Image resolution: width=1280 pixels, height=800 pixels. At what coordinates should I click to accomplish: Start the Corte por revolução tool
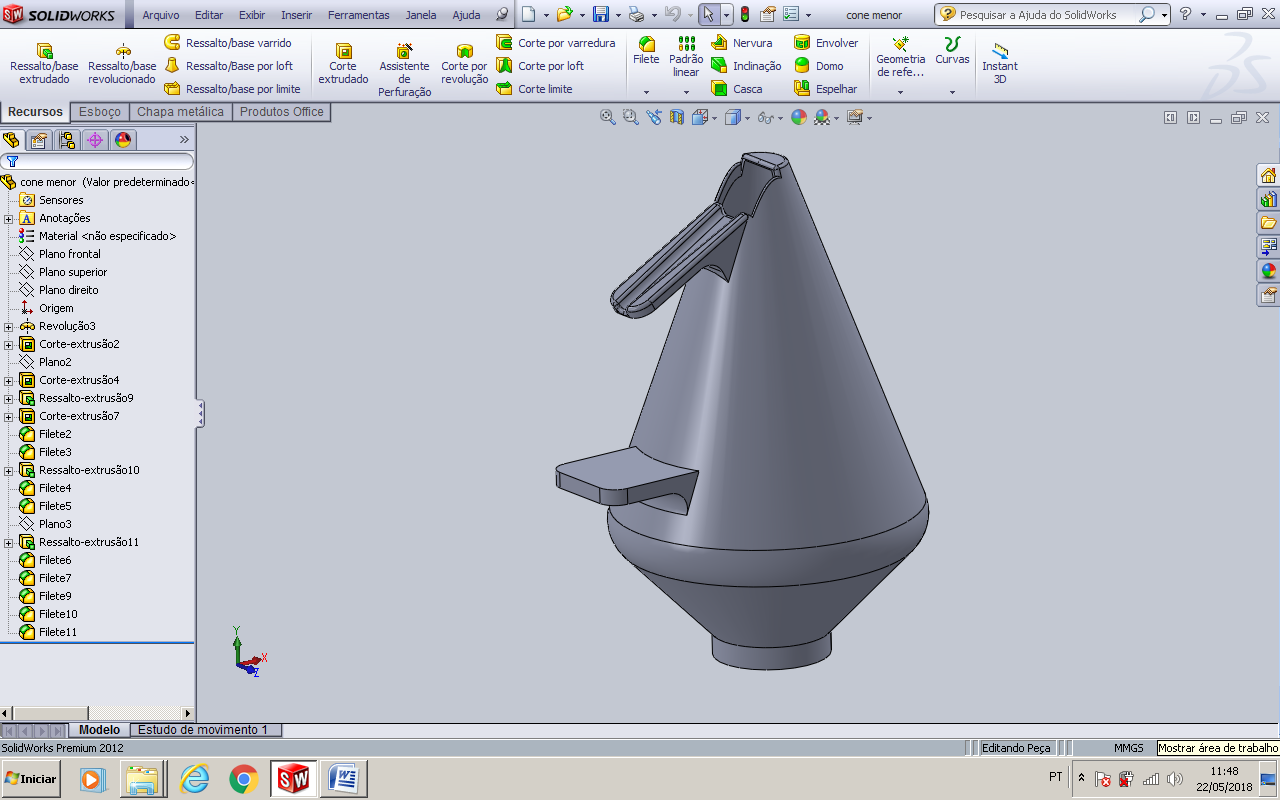coord(465,63)
